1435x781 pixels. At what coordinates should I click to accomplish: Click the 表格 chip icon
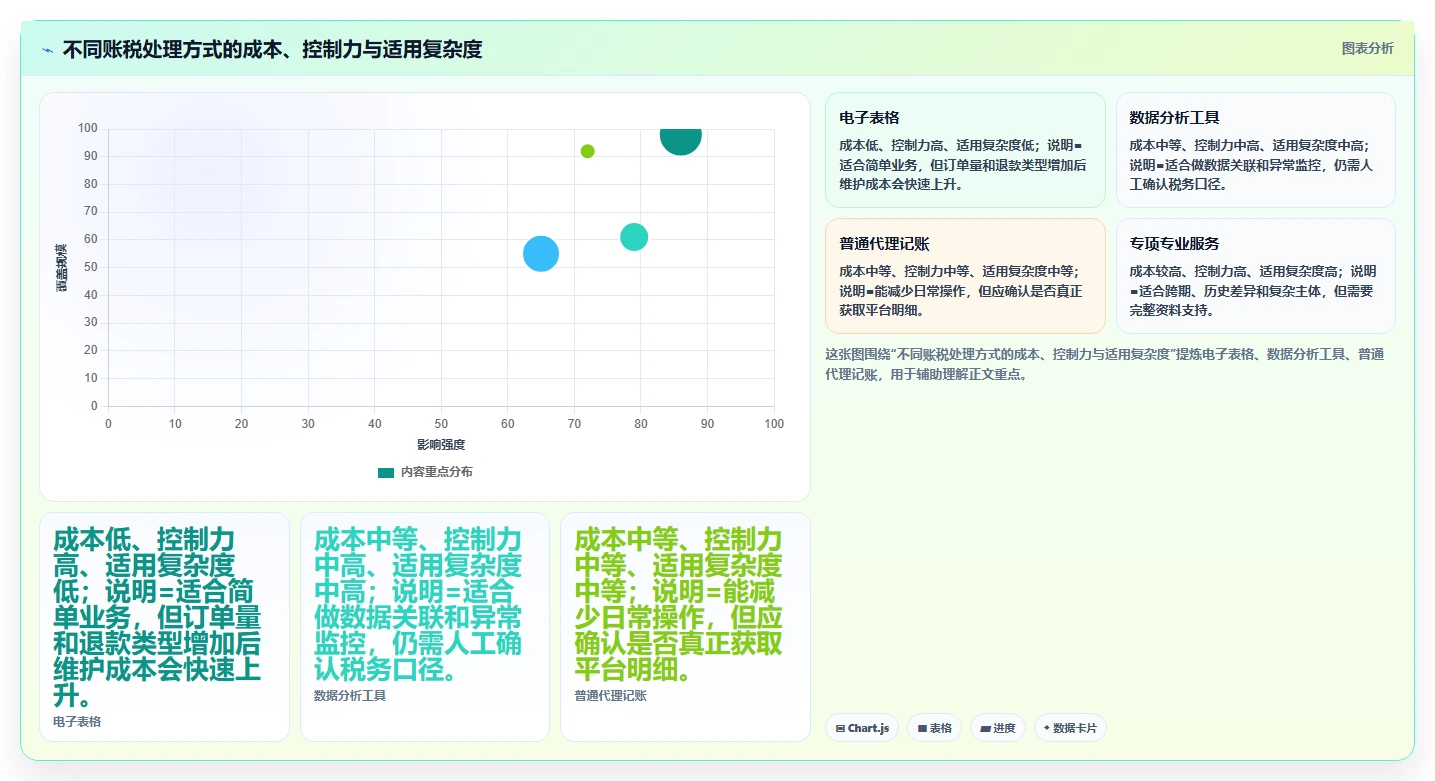coord(922,728)
